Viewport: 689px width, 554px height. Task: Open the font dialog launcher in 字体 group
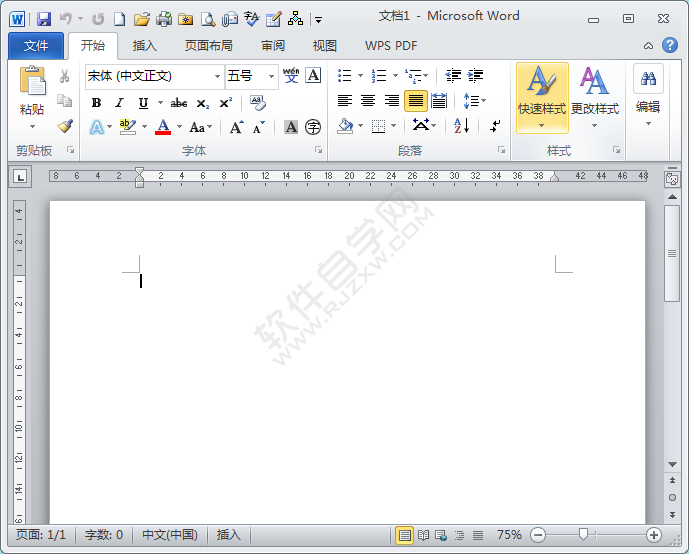[319, 150]
